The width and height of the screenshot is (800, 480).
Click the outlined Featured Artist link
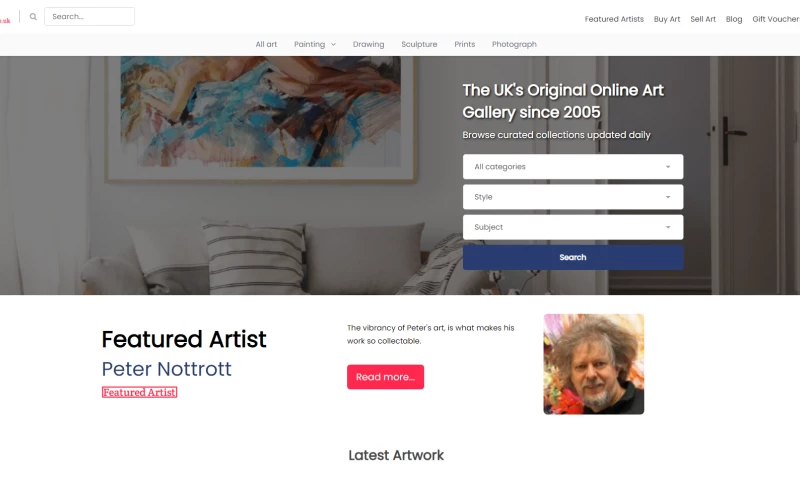pyautogui.click(x=139, y=392)
